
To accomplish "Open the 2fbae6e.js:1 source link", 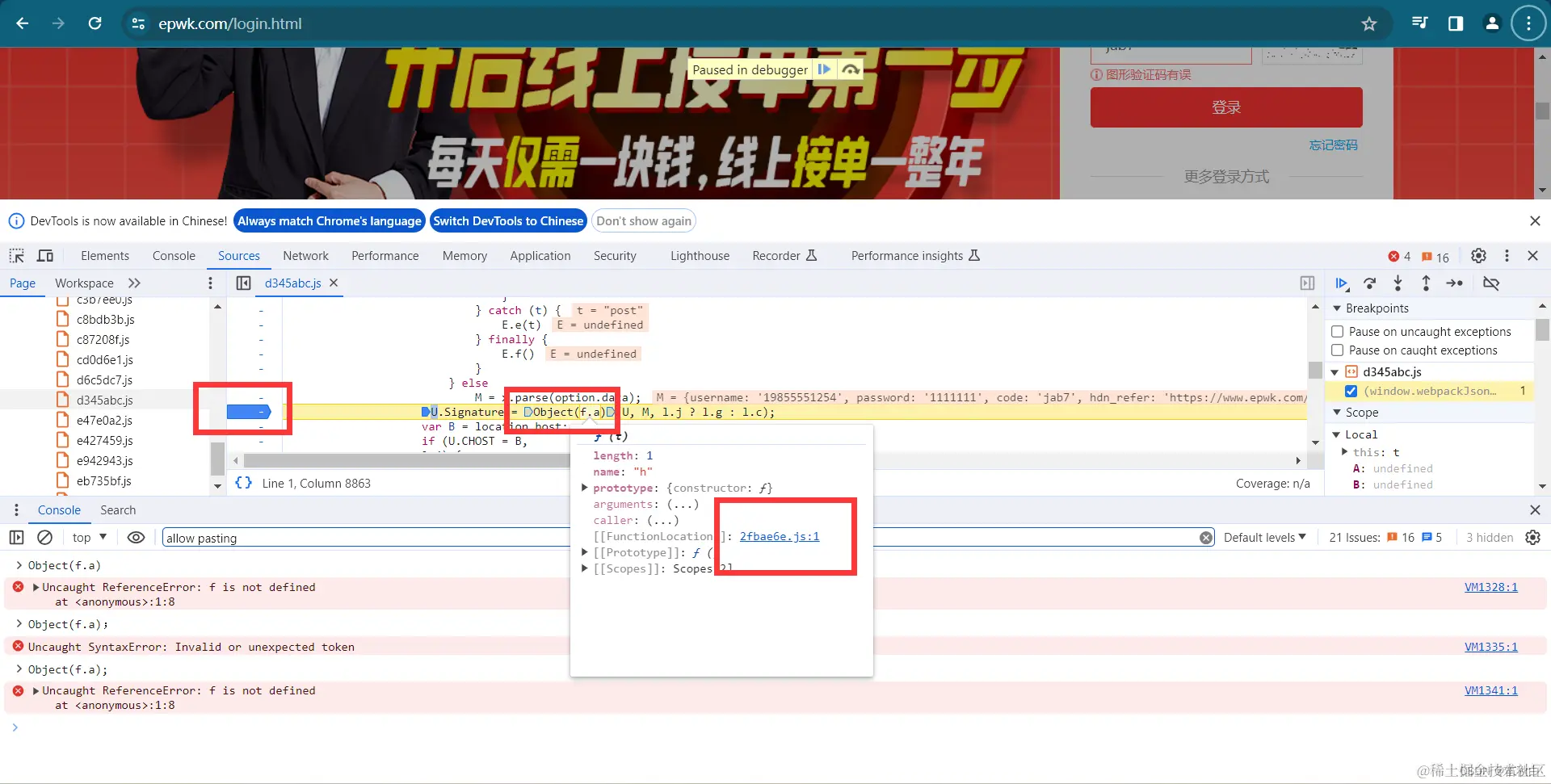I will [x=778, y=536].
